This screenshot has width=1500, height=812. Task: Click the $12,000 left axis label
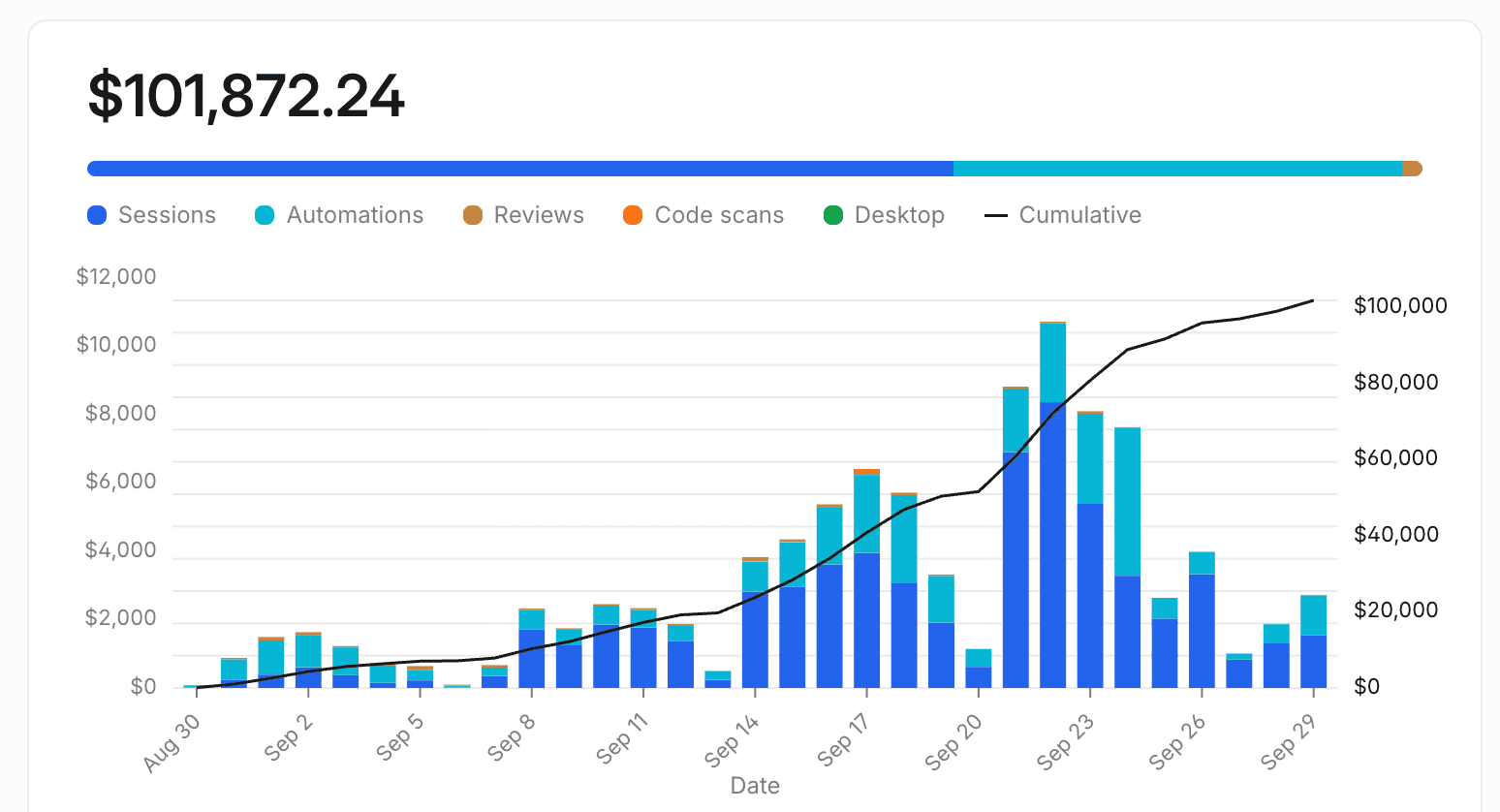(116, 276)
